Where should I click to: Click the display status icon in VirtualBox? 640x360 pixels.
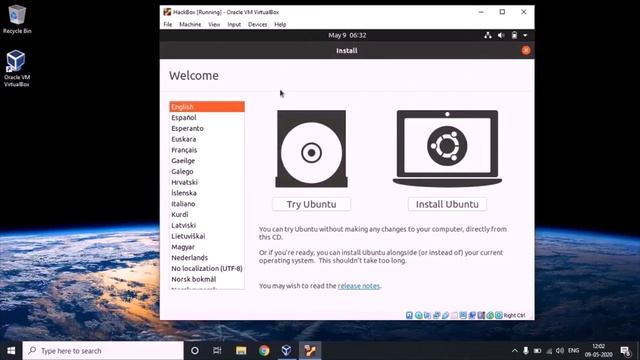(463, 315)
